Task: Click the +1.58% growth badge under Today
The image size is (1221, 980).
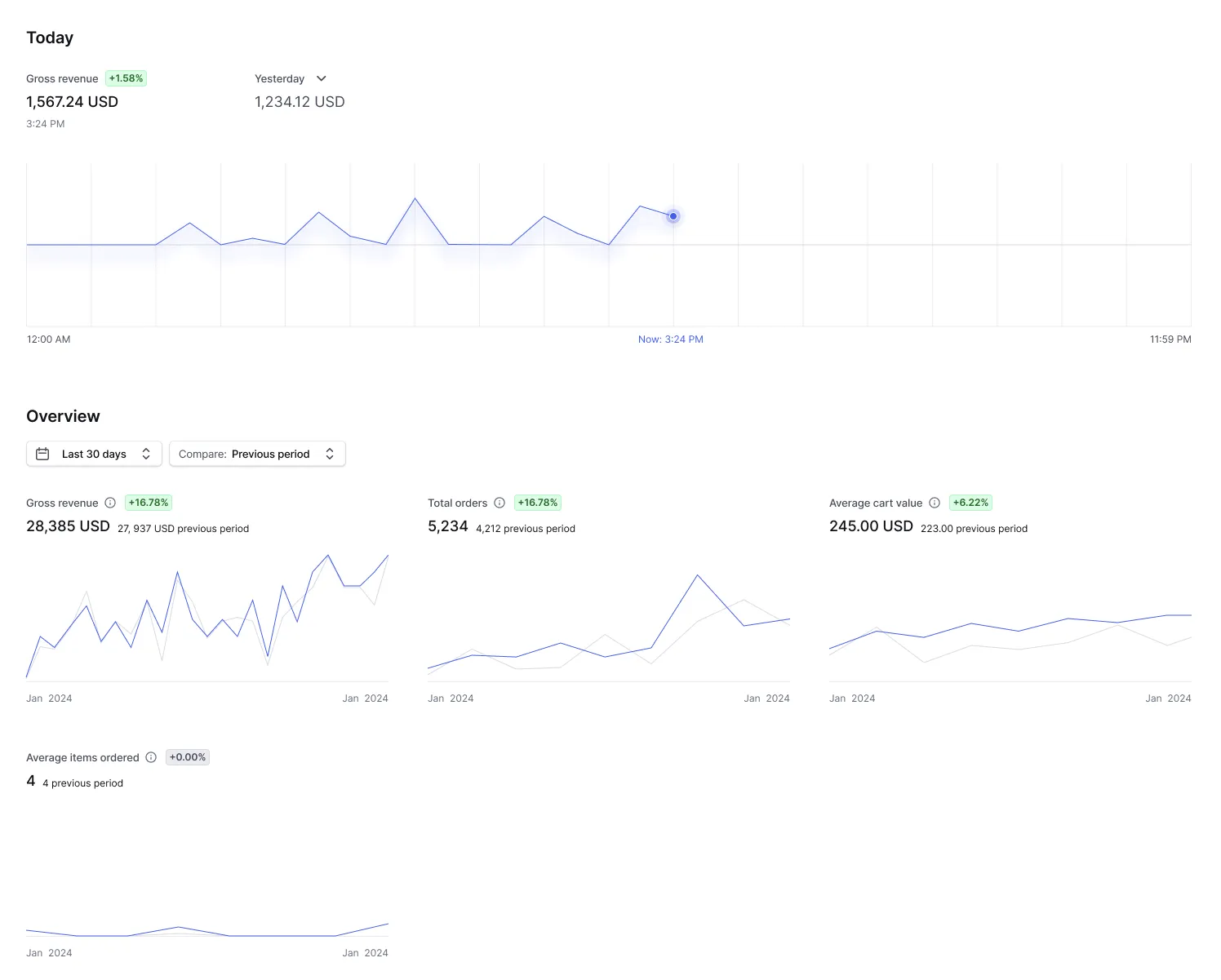Action: click(126, 78)
